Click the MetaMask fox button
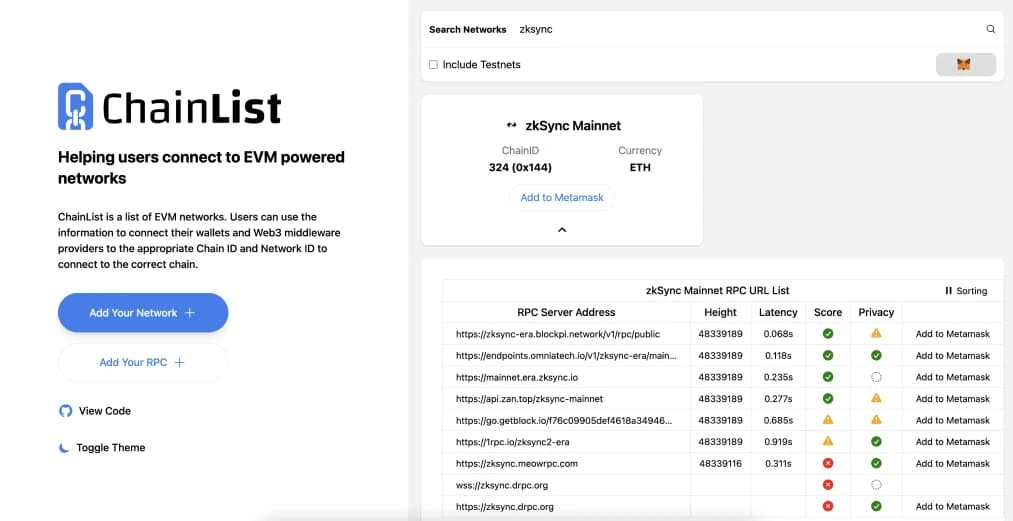The image size is (1013, 521). coord(965,65)
